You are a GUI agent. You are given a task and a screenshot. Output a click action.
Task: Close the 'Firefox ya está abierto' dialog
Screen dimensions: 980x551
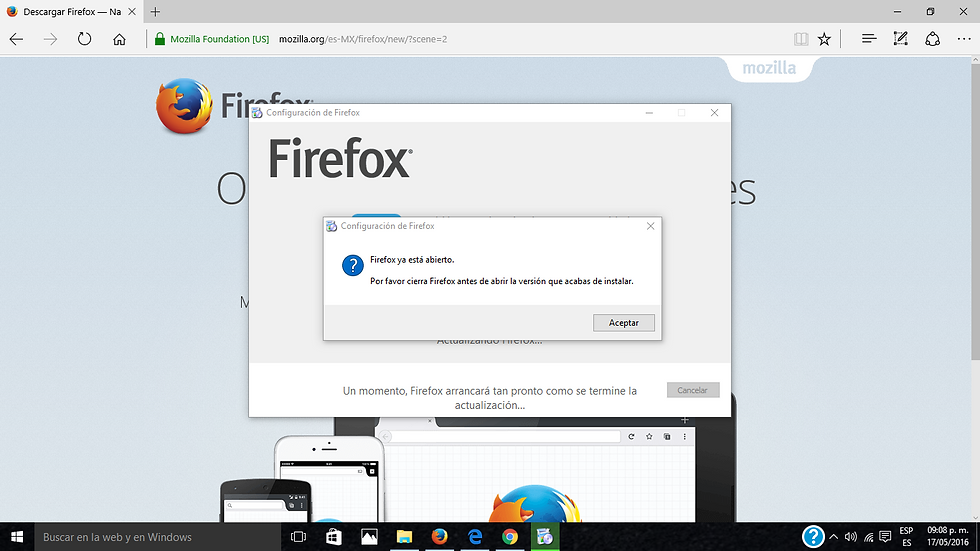(650, 226)
